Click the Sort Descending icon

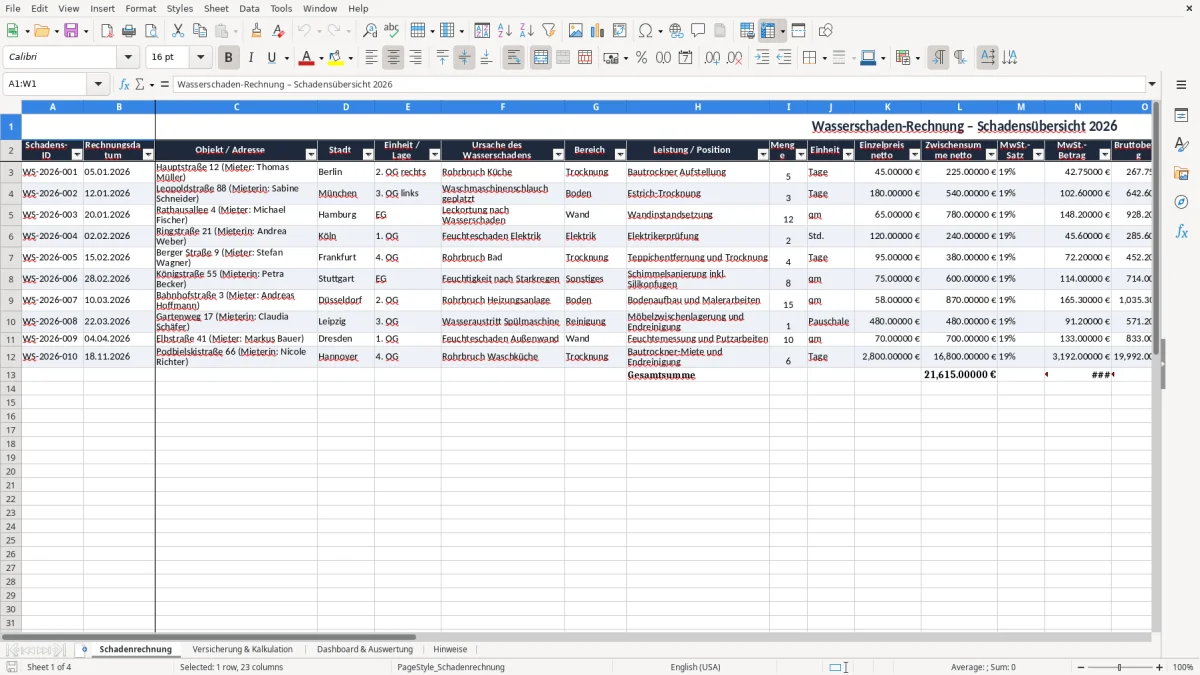pos(527,31)
